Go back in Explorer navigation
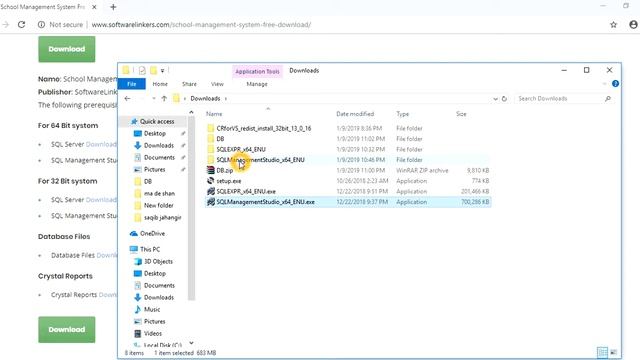 coord(127,98)
